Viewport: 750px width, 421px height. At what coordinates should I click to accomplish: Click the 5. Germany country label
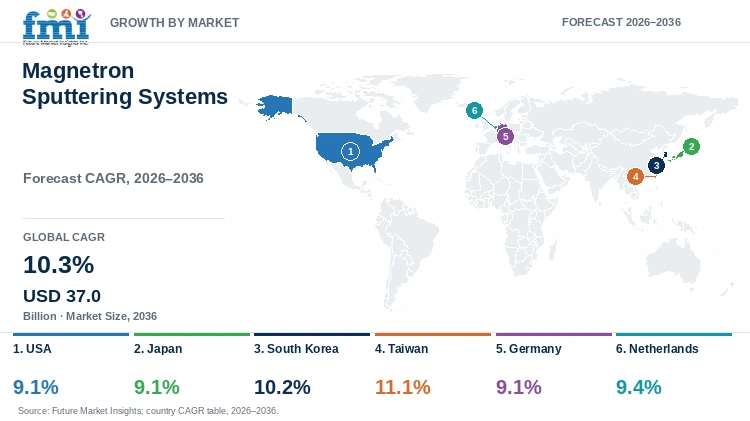pyautogui.click(x=529, y=349)
